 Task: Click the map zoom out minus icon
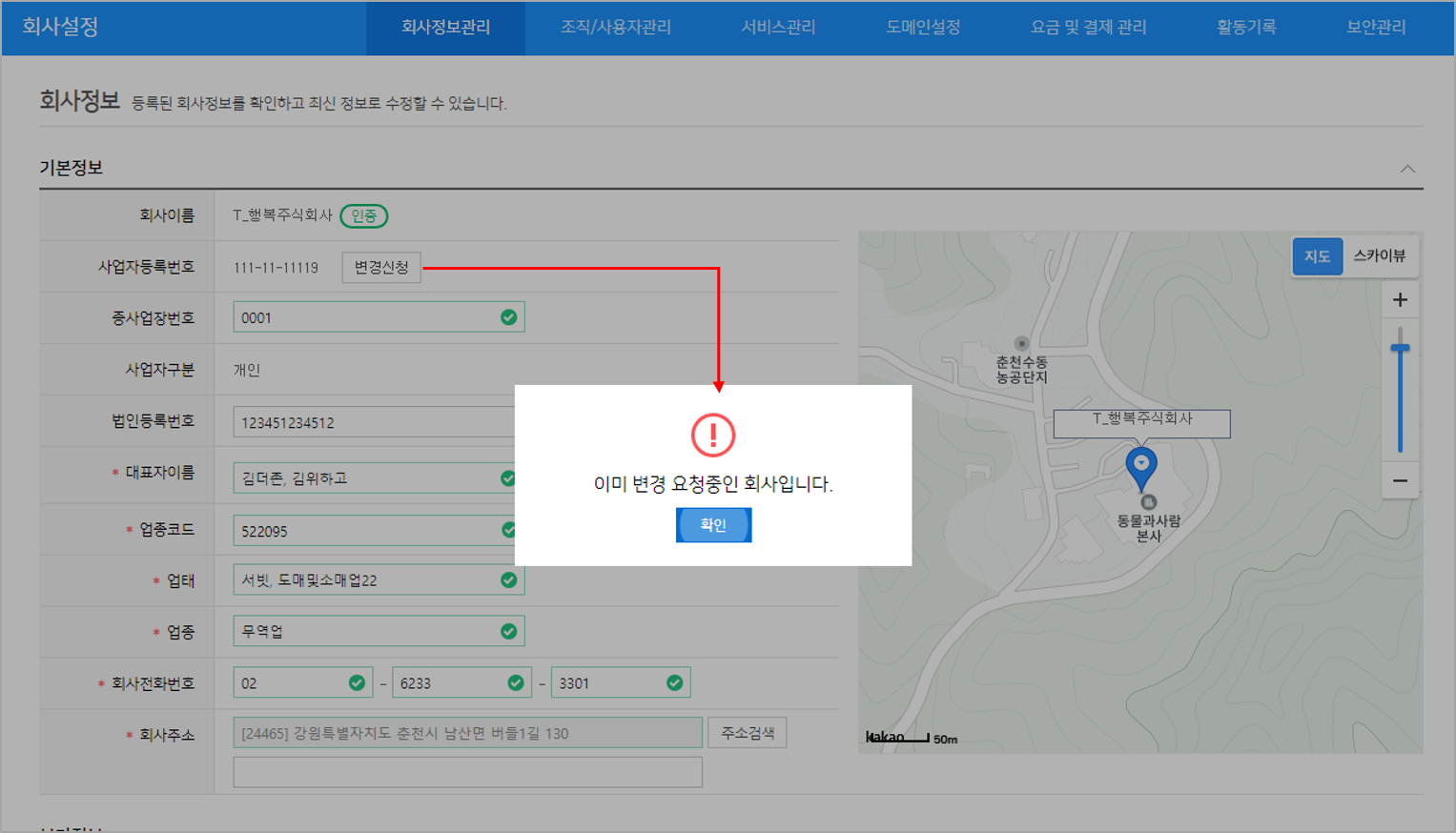coord(1400,481)
